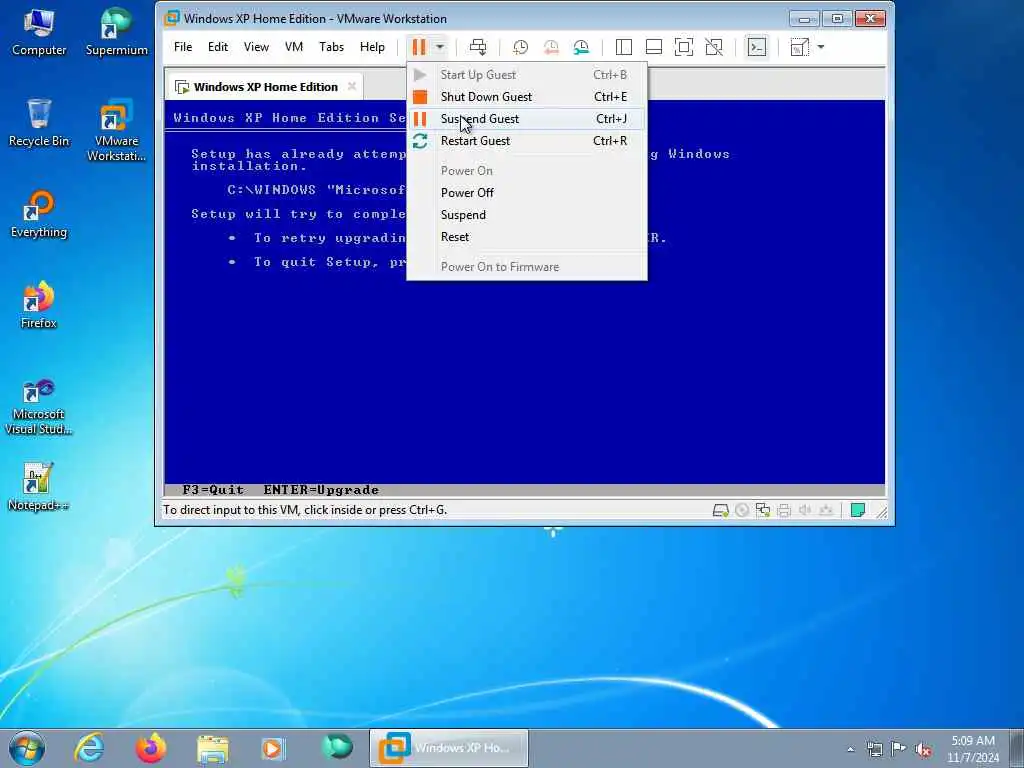Select Reset in the power menu
Image resolution: width=1024 pixels, height=768 pixels.
[x=526, y=237]
